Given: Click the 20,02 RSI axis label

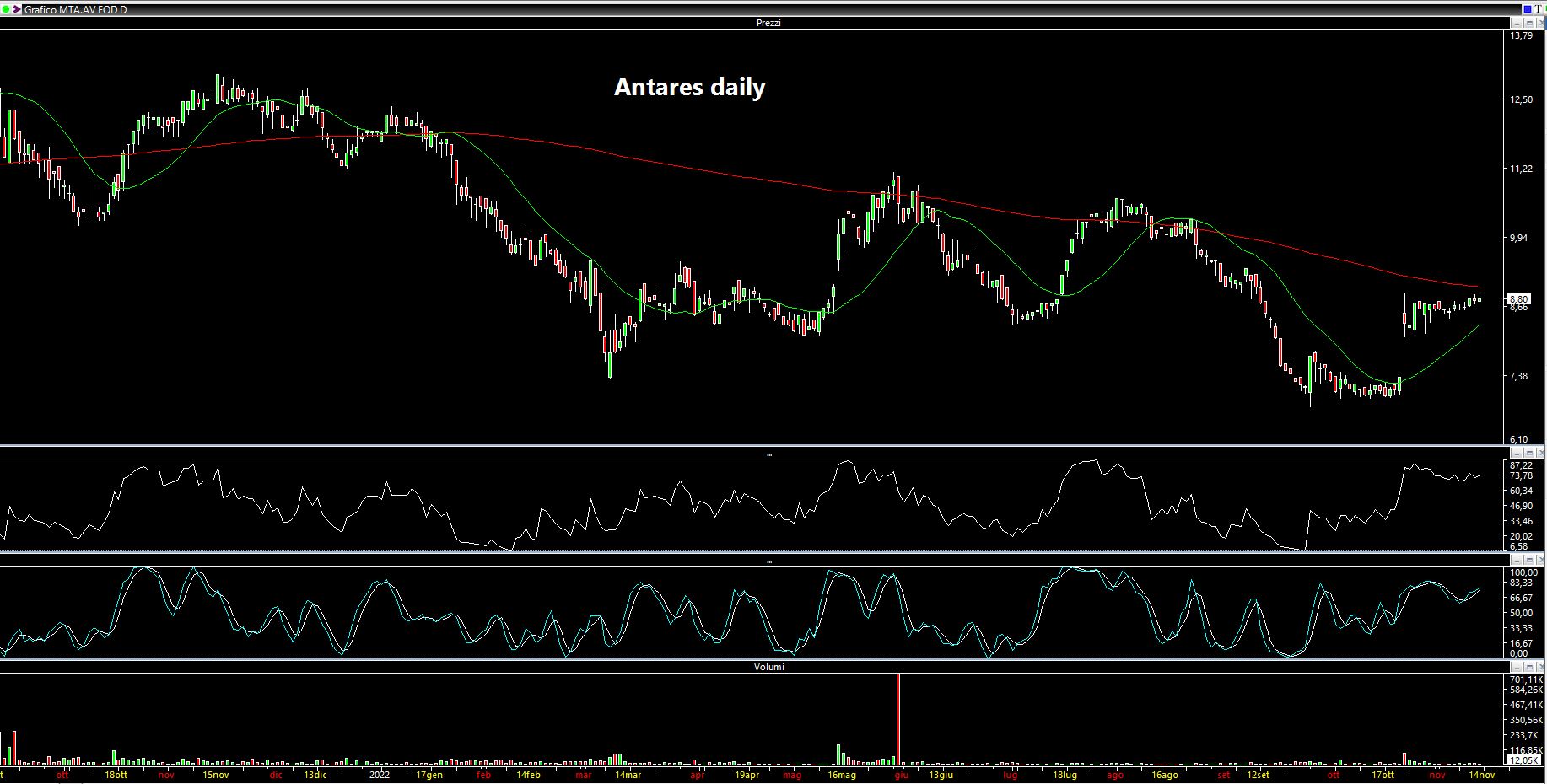Looking at the screenshot, I should [1522, 536].
